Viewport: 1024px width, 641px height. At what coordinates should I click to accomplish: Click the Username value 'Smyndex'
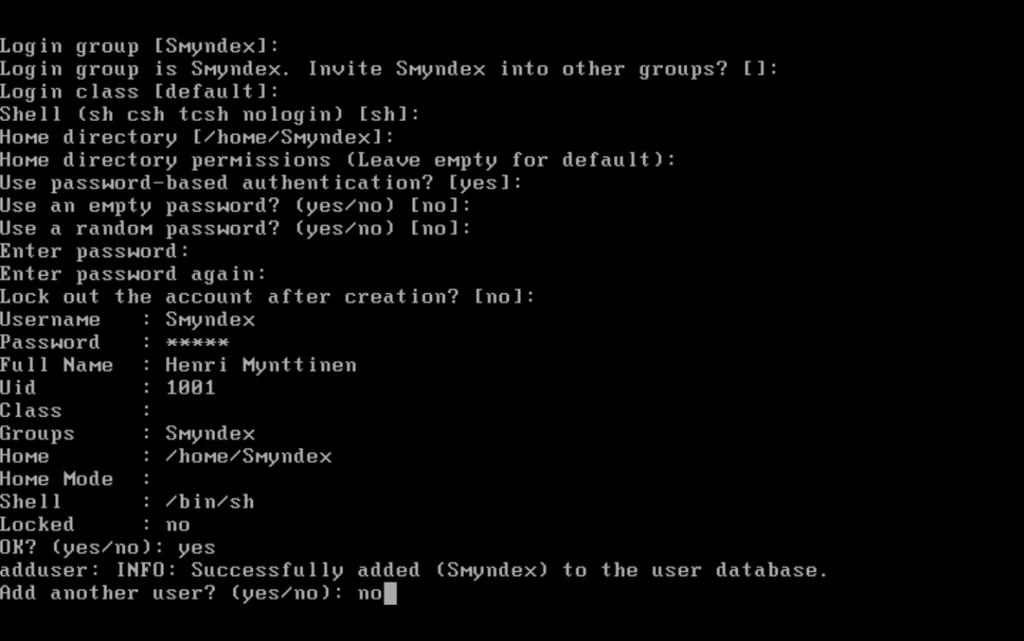tap(210, 320)
